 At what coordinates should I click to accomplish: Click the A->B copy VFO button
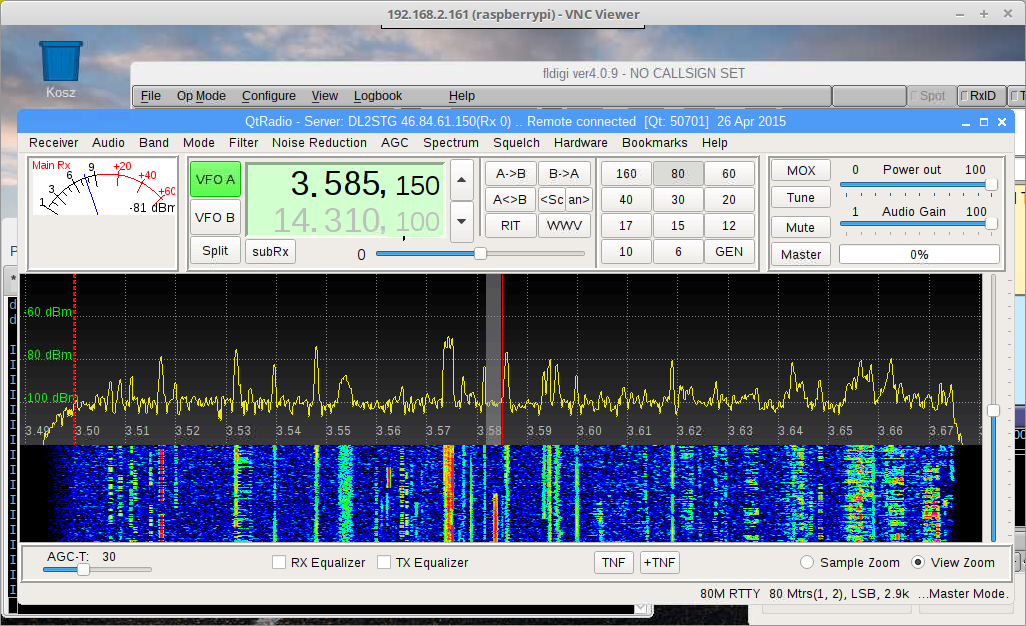click(x=510, y=173)
